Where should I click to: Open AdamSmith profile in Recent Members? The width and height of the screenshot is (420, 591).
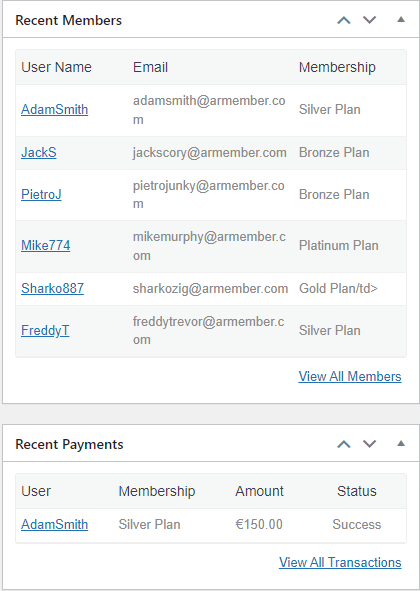click(54, 110)
